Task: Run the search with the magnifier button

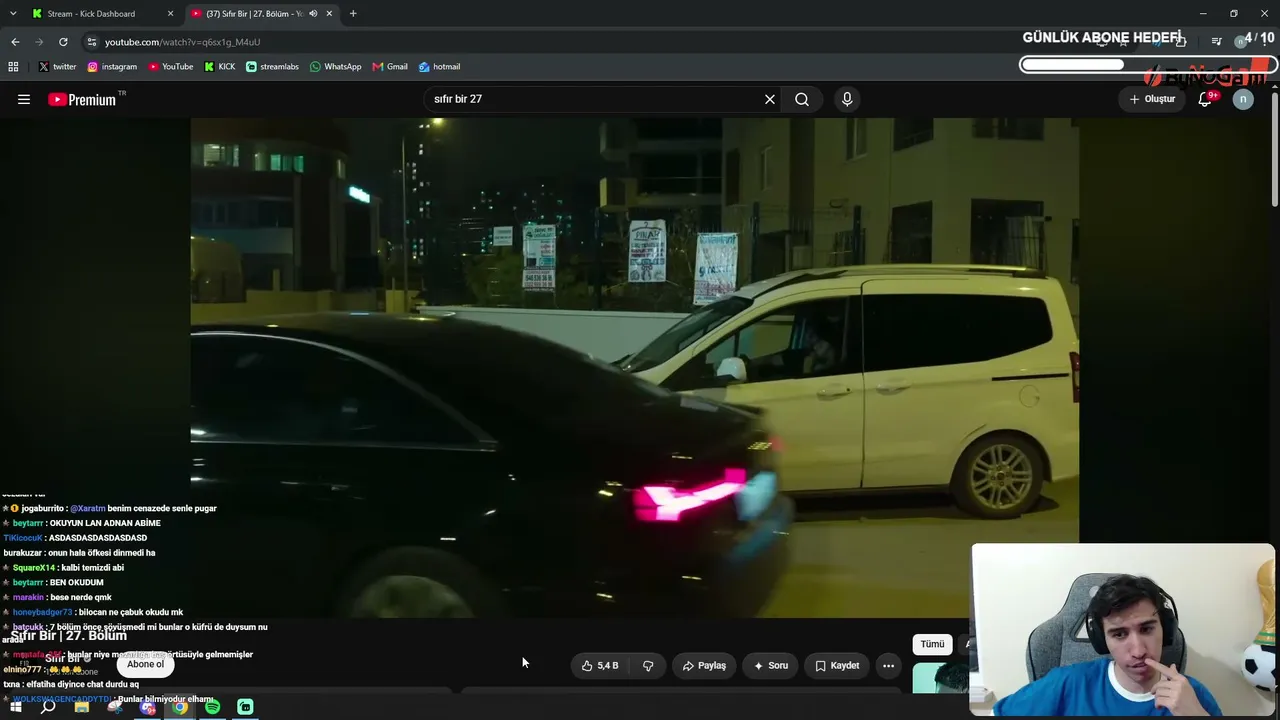Action: pos(802,99)
